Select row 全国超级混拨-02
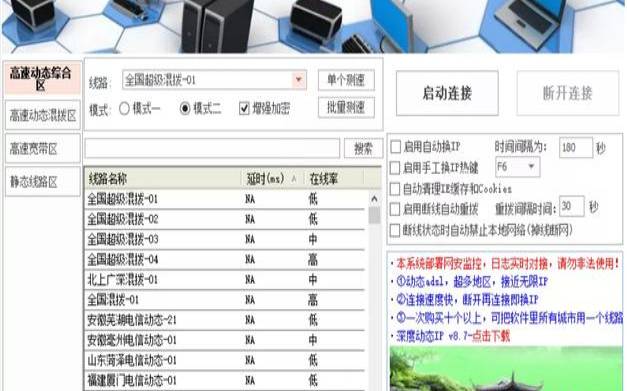This screenshot has width=627, height=391. pyautogui.click(x=225, y=219)
